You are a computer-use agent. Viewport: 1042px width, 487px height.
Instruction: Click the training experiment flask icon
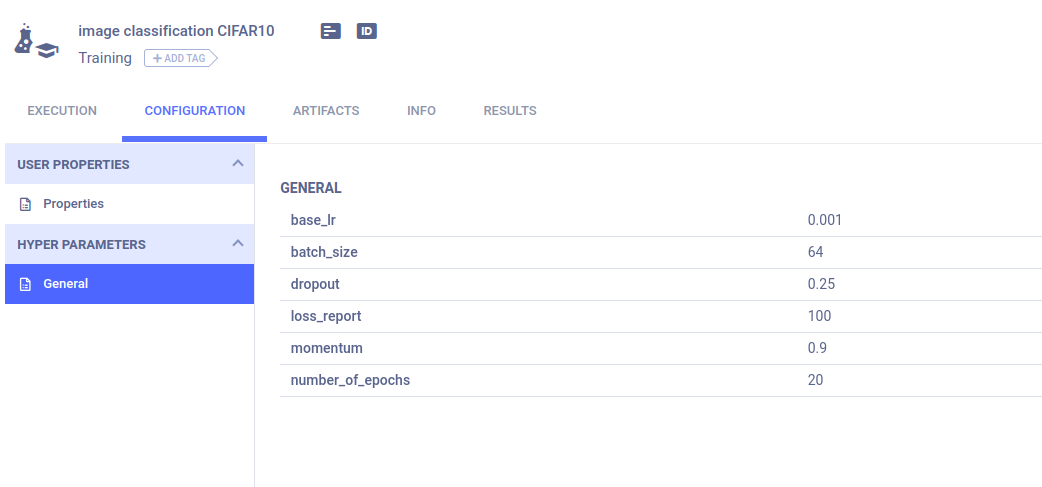click(x=35, y=40)
